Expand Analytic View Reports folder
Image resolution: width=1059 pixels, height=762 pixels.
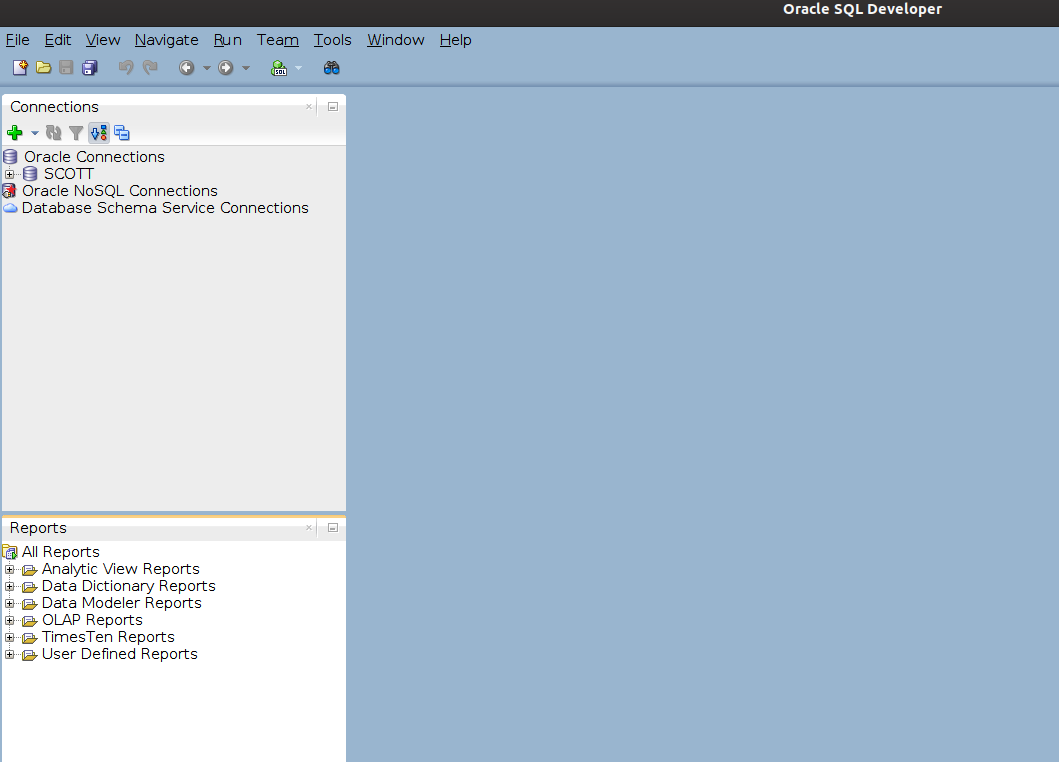click(x=9, y=569)
